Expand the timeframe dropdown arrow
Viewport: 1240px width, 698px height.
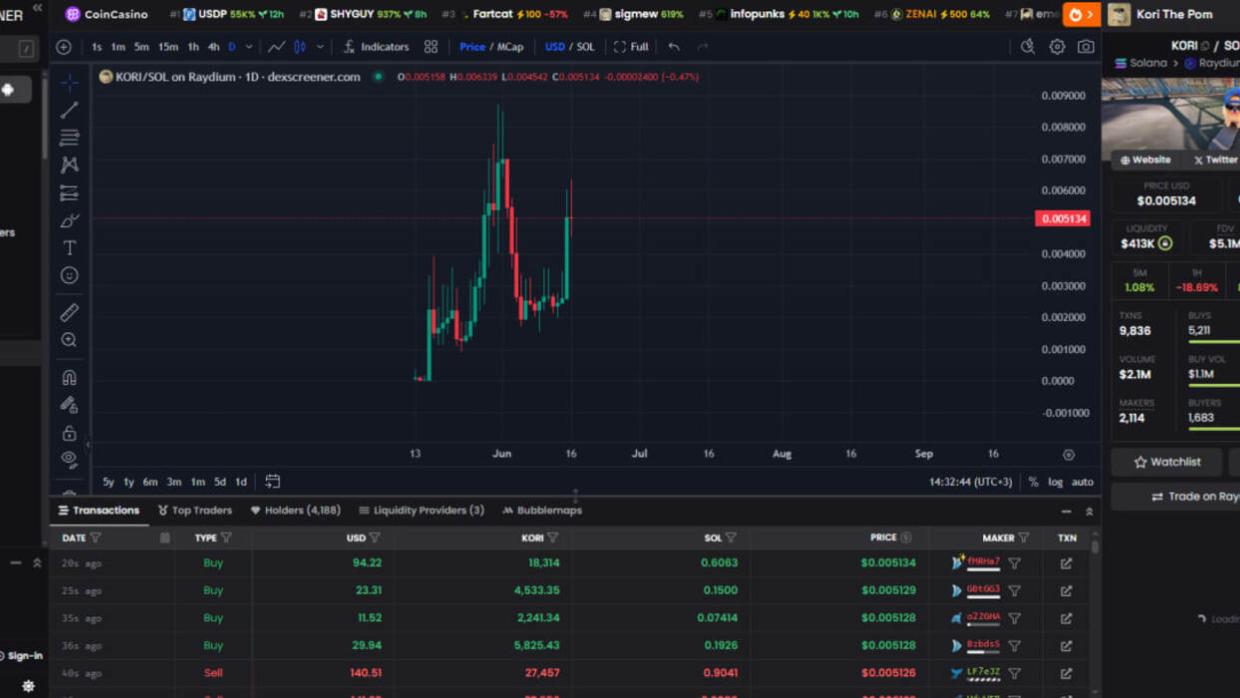249,47
